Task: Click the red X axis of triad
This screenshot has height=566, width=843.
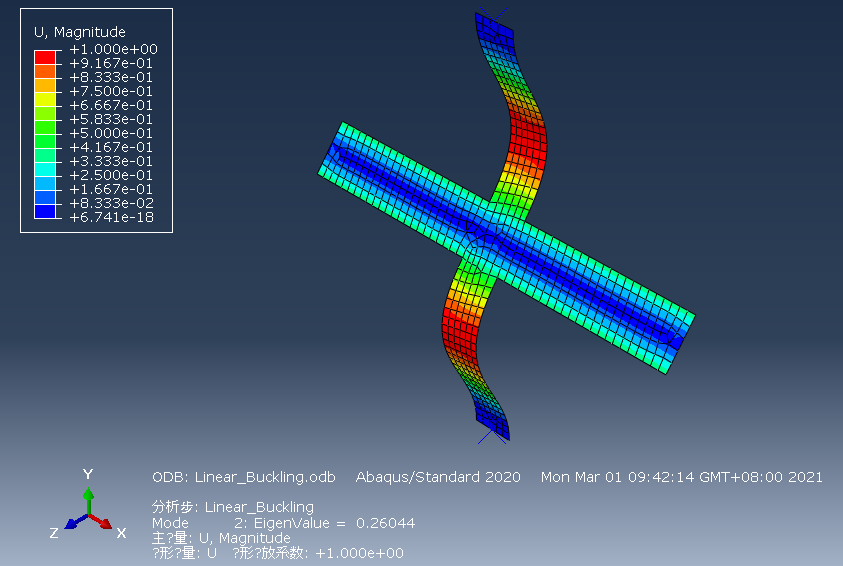Action: 101,521
